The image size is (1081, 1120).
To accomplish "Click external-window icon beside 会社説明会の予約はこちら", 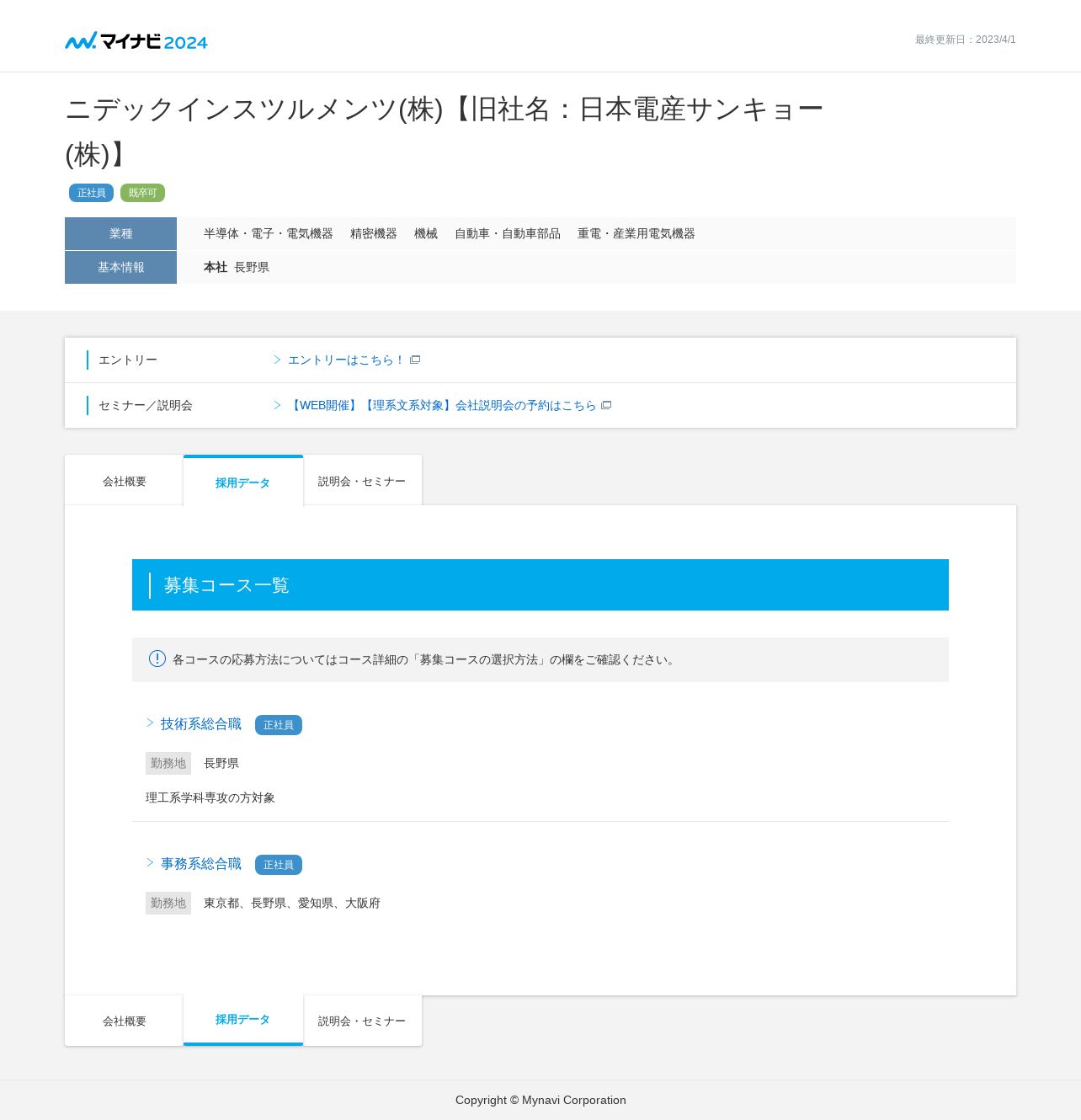I will point(606,405).
